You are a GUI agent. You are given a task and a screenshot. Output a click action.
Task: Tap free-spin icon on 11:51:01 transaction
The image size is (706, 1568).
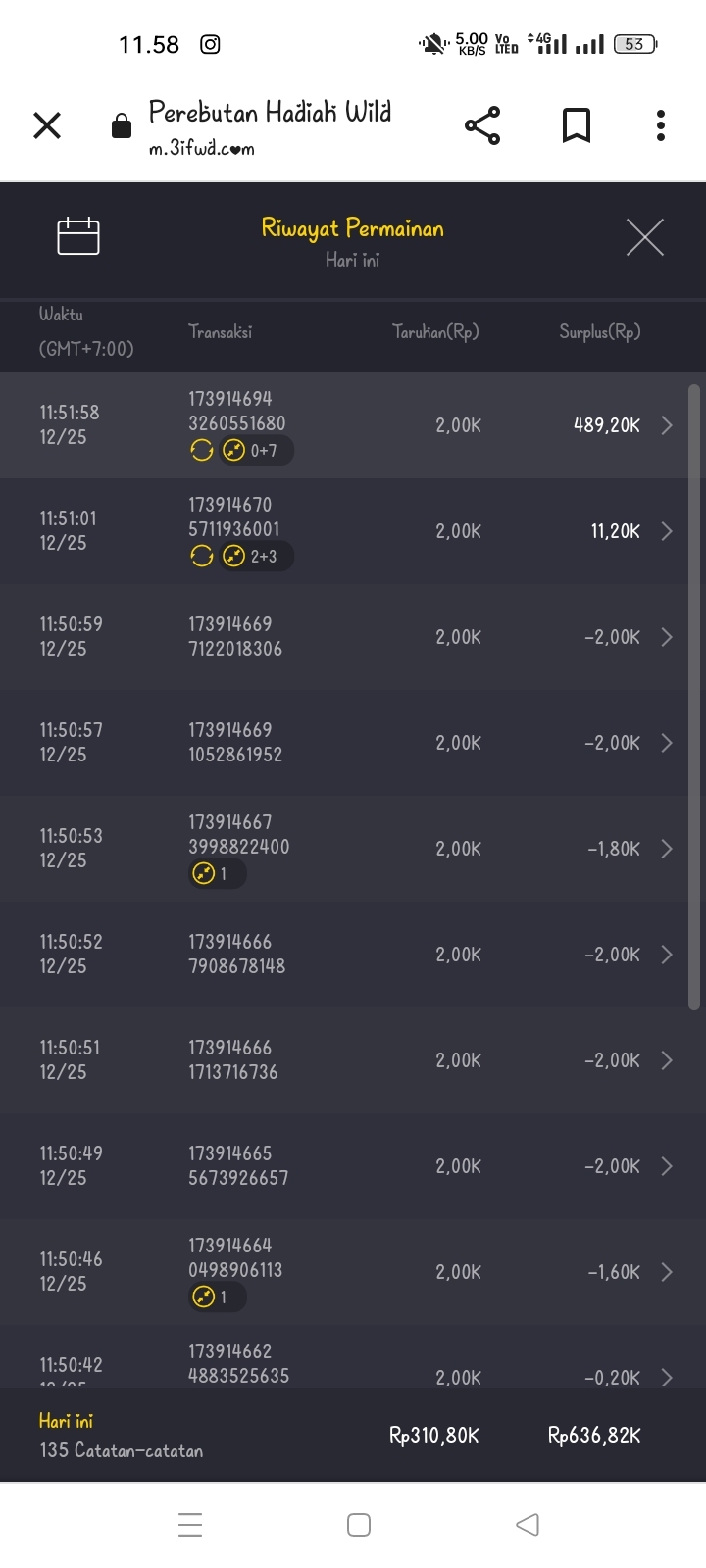click(201, 556)
